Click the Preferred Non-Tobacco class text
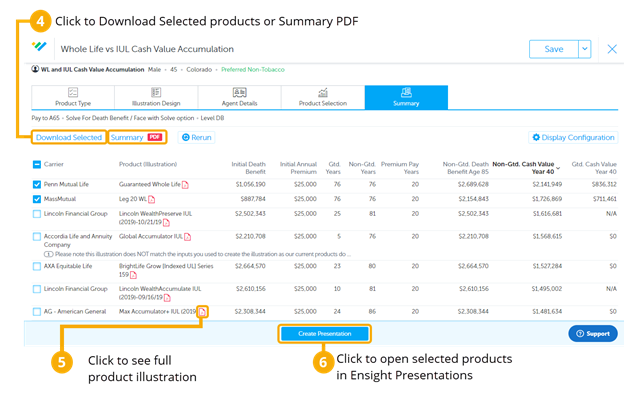 [x=253, y=69]
